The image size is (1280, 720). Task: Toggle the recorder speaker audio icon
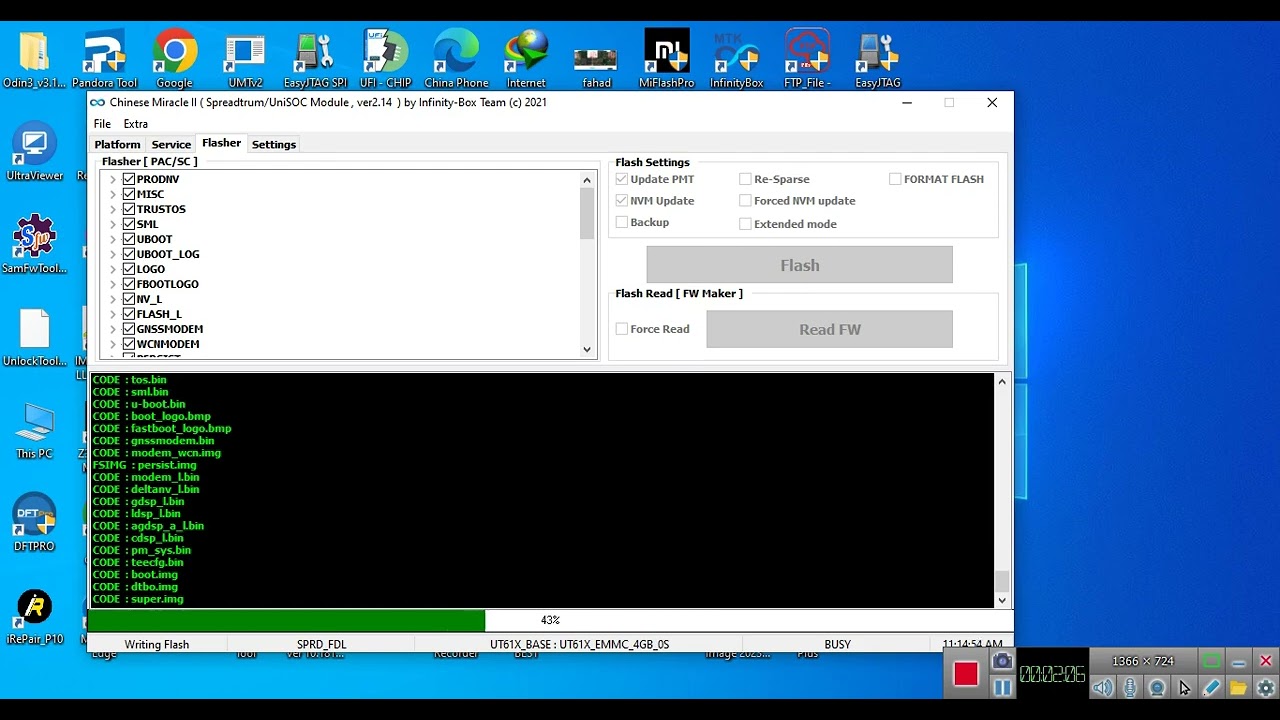click(1102, 688)
